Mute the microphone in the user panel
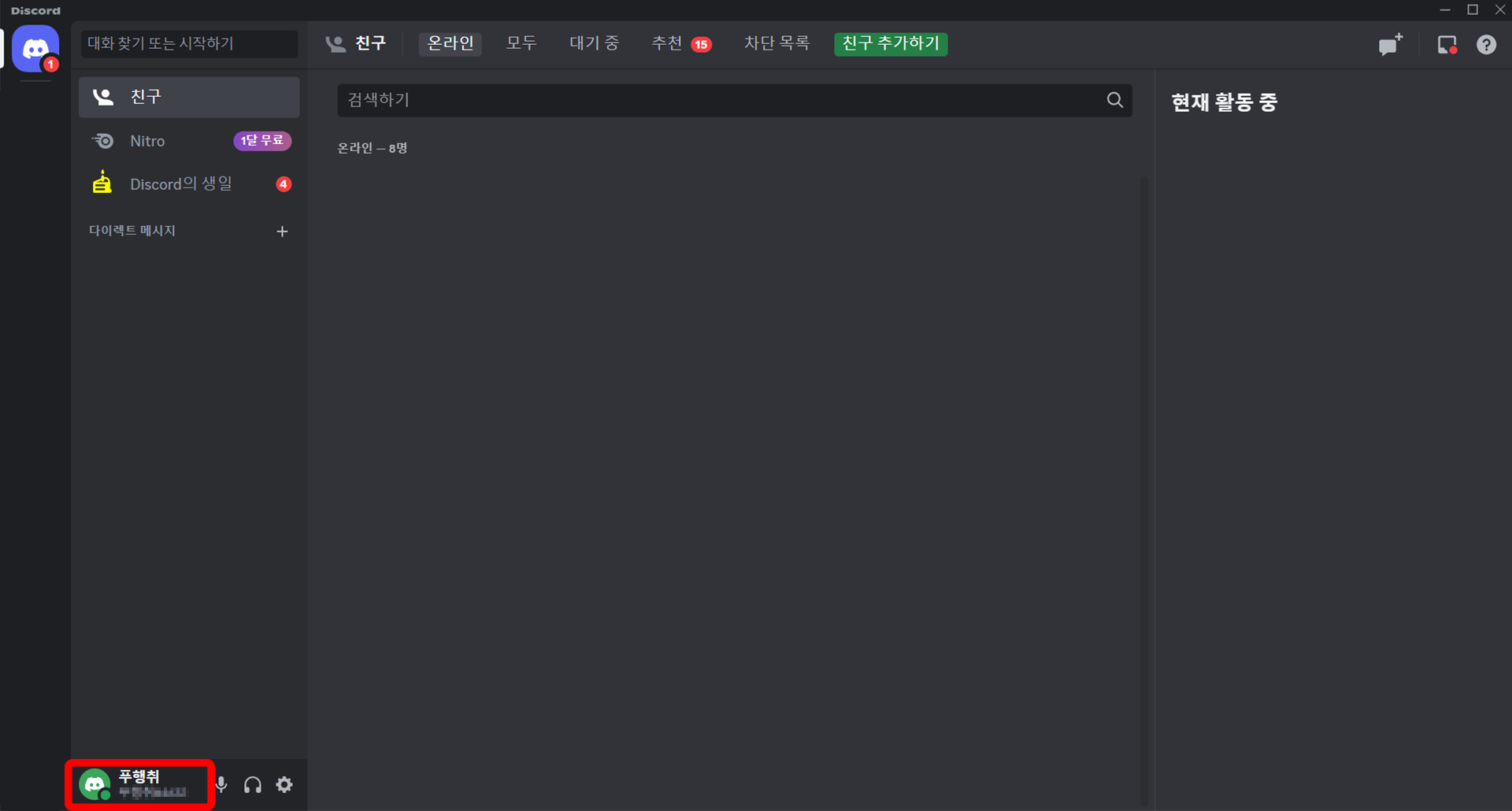This screenshot has height=811, width=1512. [221, 785]
